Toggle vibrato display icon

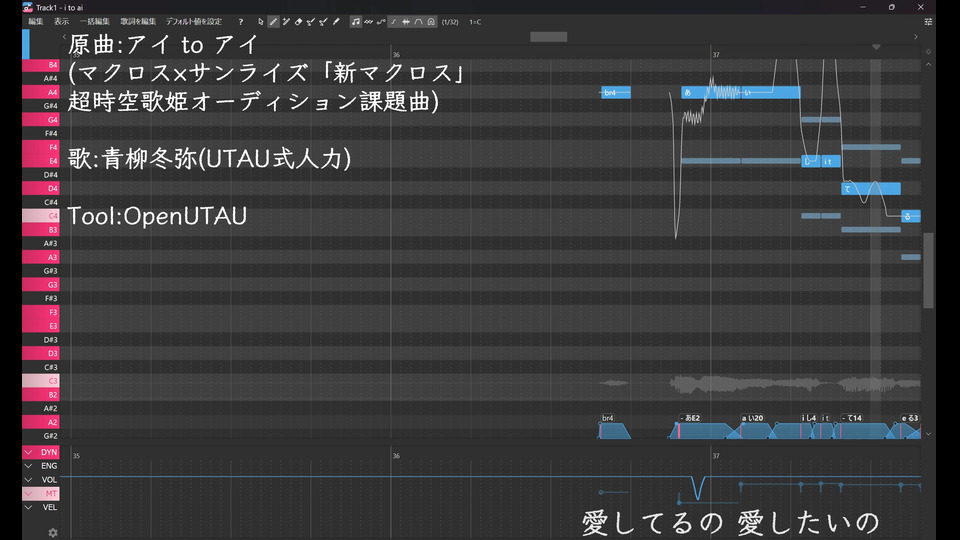369,22
